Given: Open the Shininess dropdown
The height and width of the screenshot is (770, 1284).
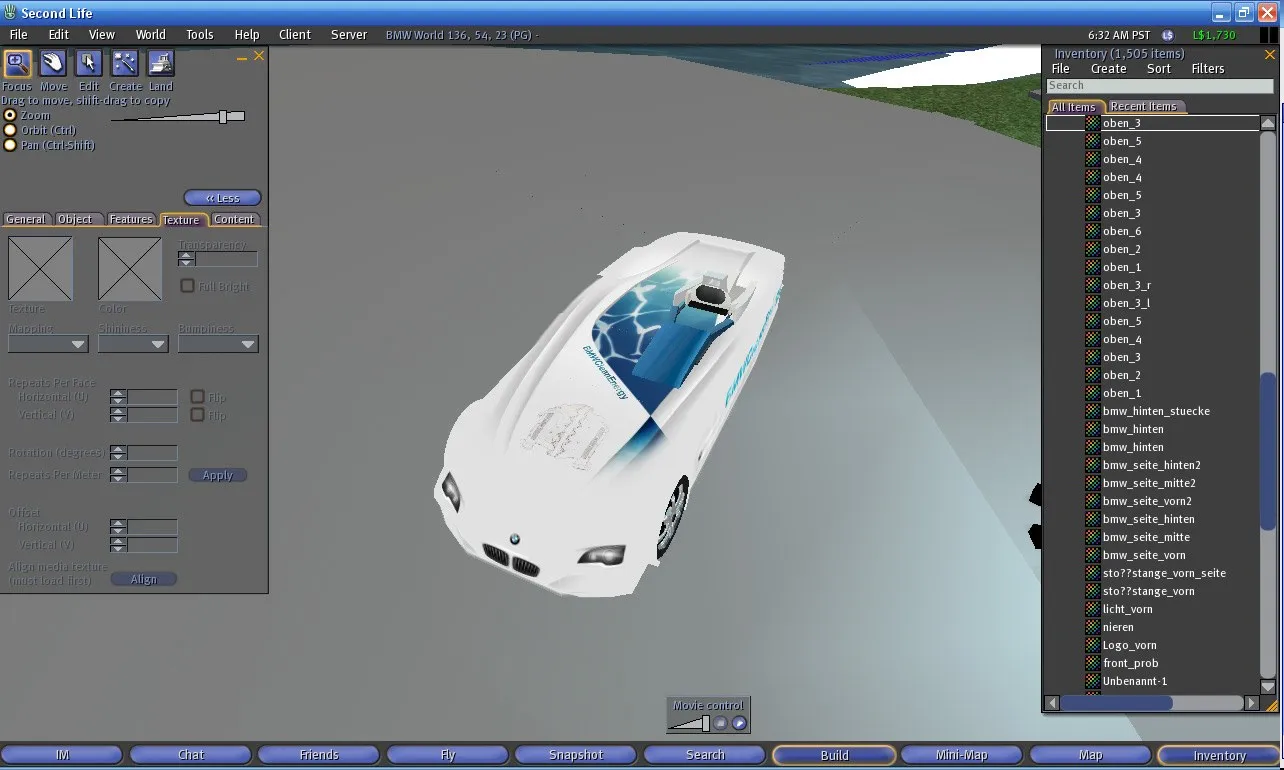Looking at the screenshot, I should [x=133, y=344].
